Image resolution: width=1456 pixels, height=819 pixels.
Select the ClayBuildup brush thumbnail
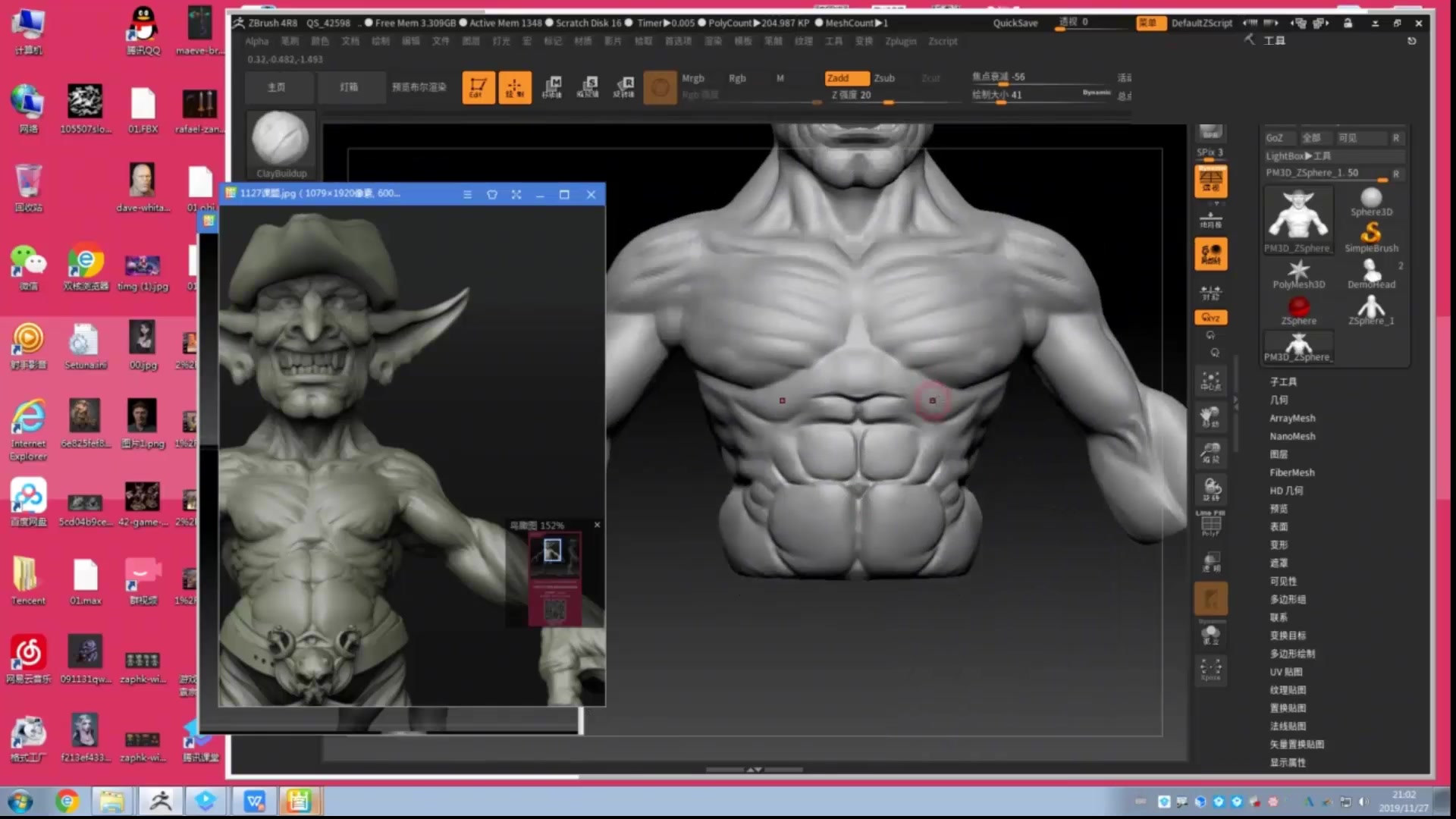pyautogui.click(x=281, y=140)
